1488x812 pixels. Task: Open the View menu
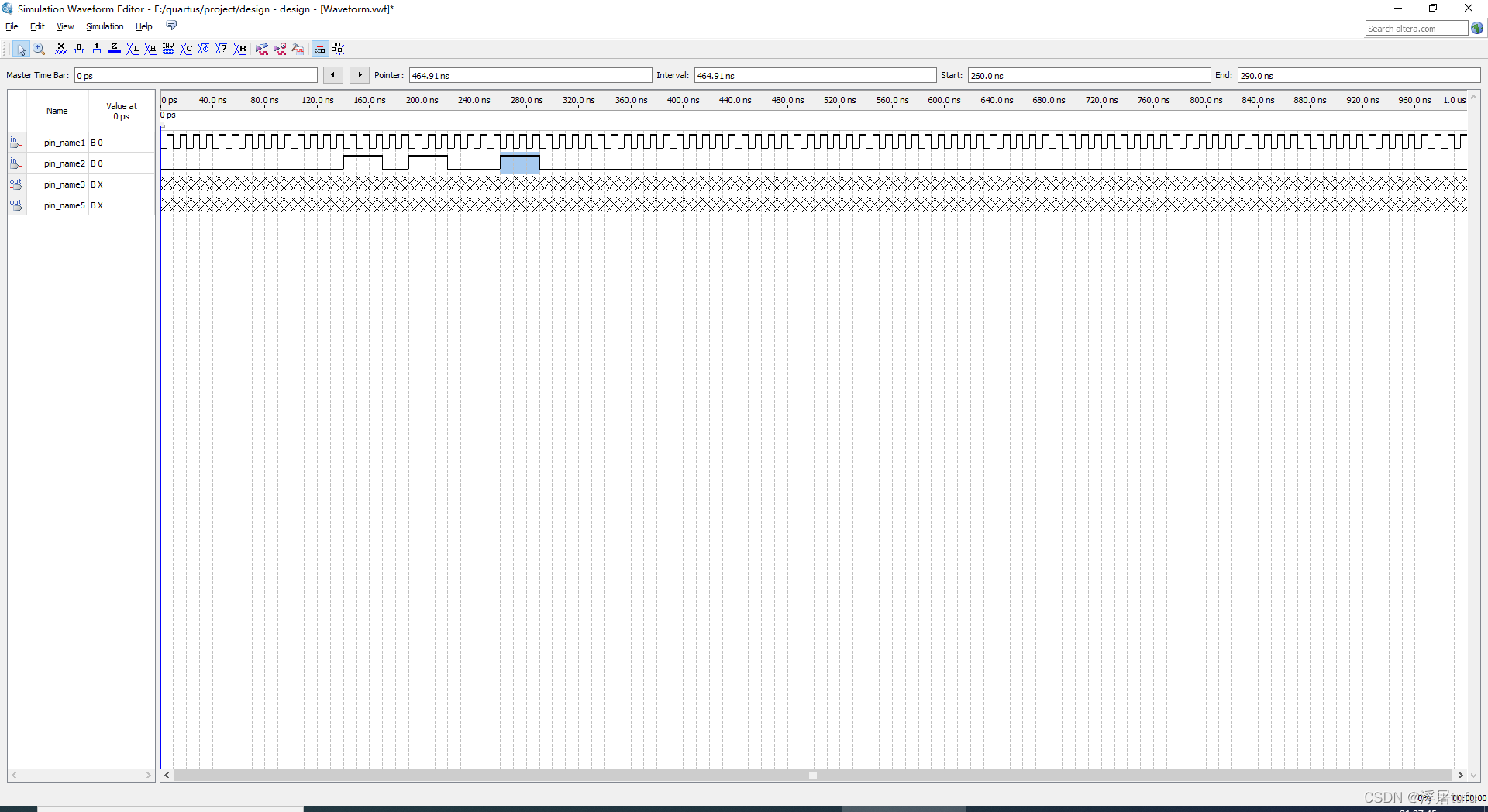(x=65, y=26)
